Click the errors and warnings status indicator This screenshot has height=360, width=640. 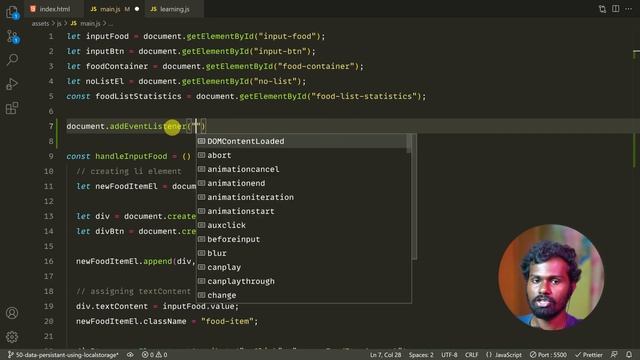154,355
